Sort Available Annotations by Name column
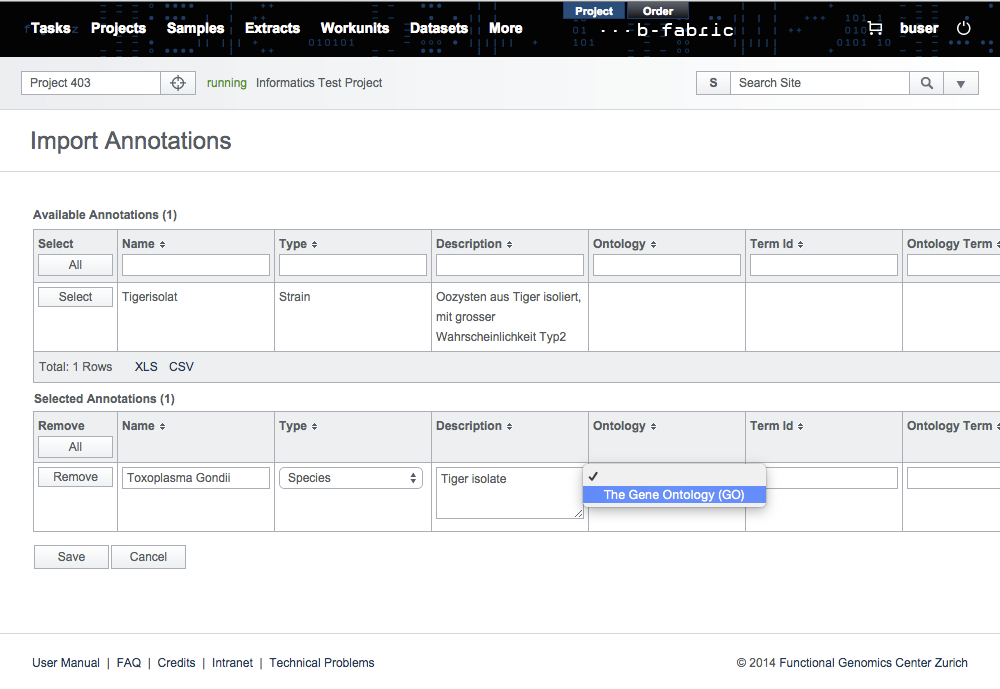 click(143, 244)
